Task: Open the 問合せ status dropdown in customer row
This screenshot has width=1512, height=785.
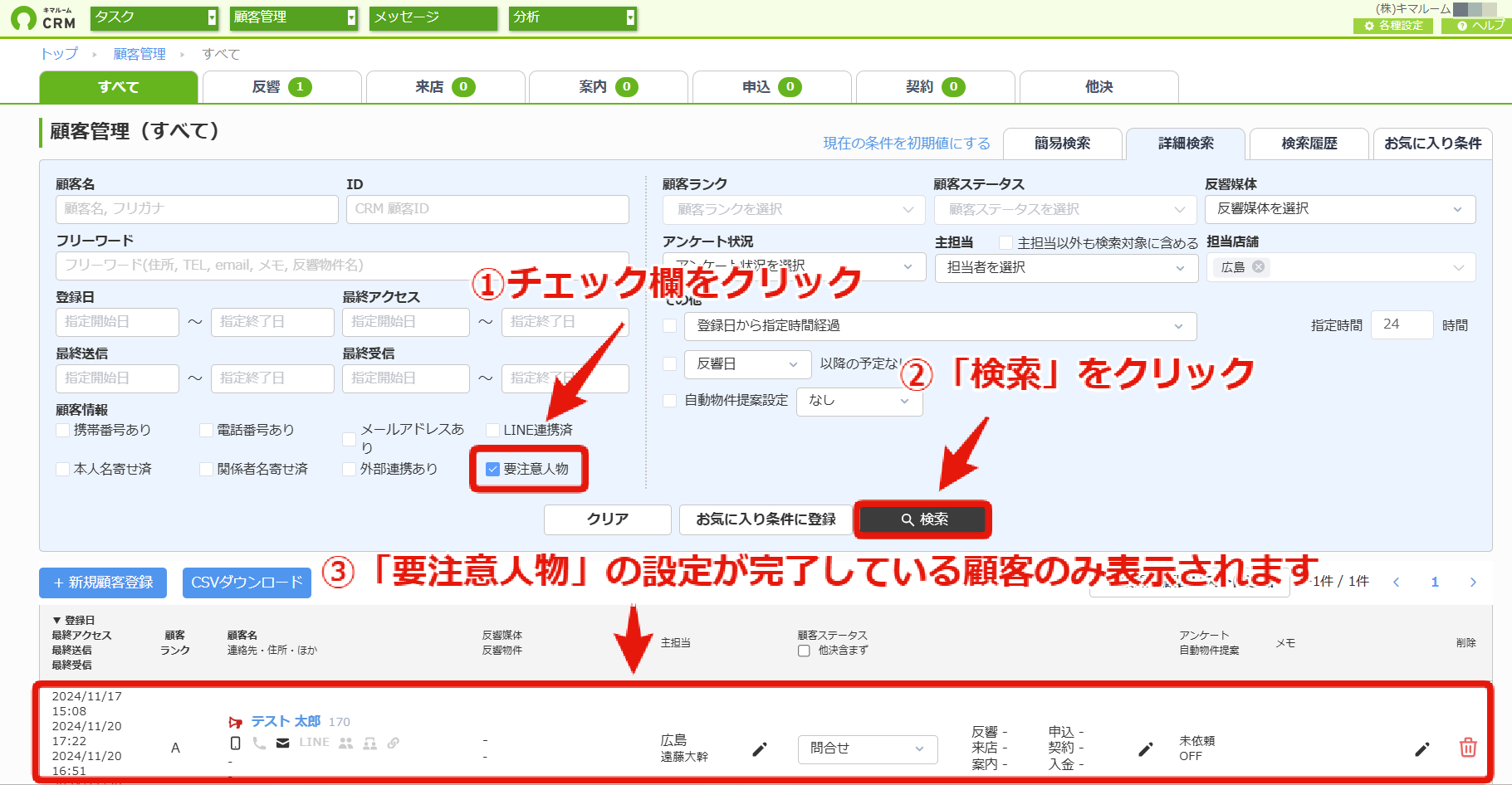Action: (x=868, y=748)
